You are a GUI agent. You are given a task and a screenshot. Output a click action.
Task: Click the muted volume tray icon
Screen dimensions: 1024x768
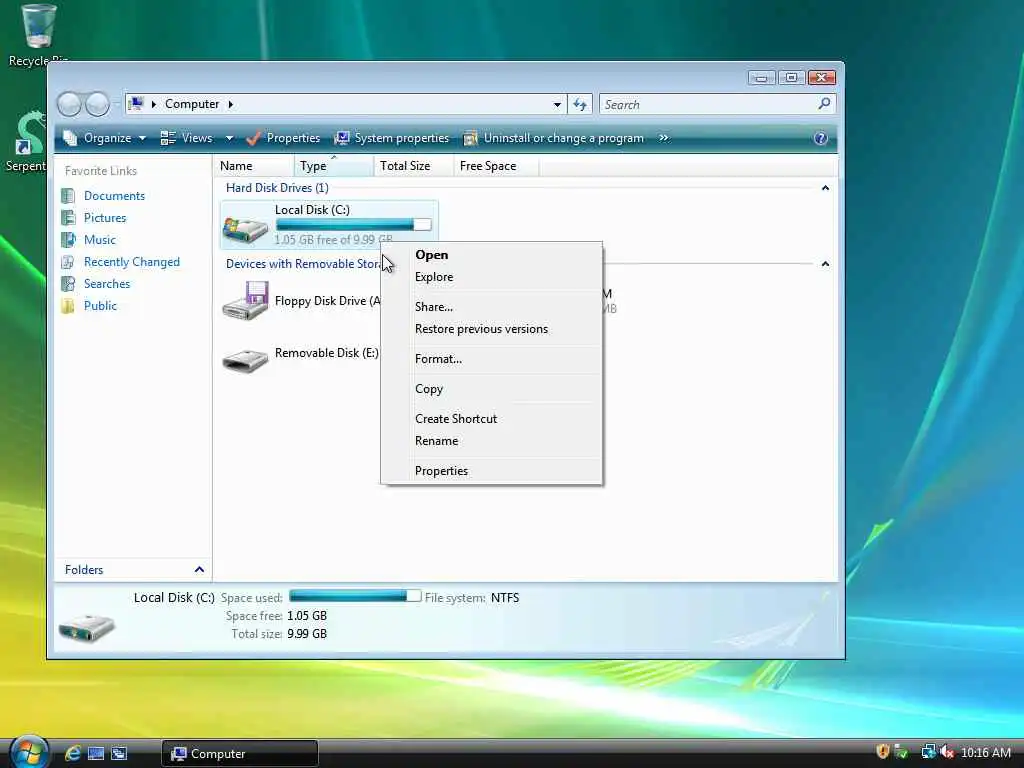(947, 752)
